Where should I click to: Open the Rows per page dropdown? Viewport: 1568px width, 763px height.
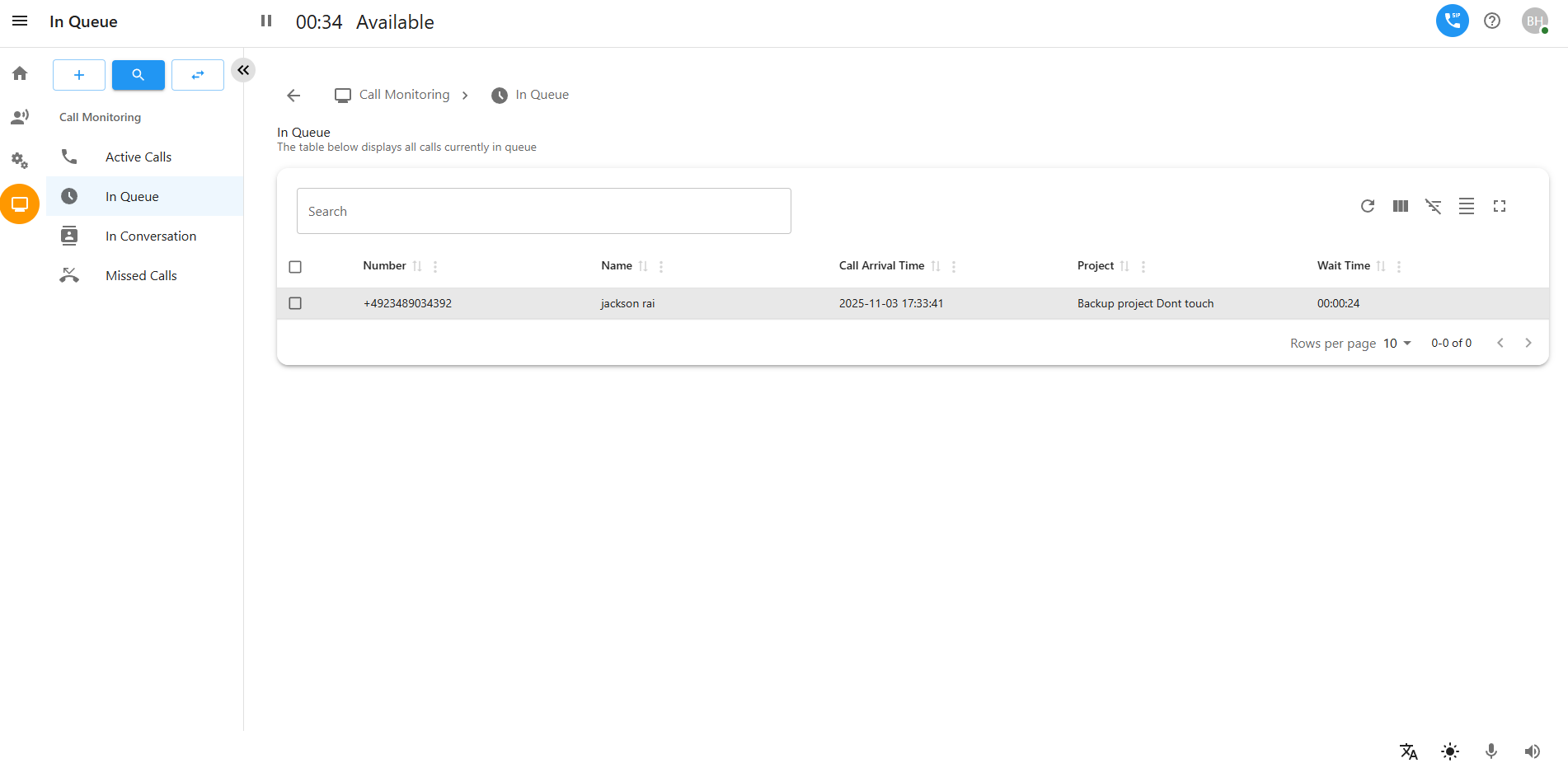[1397, 343]
